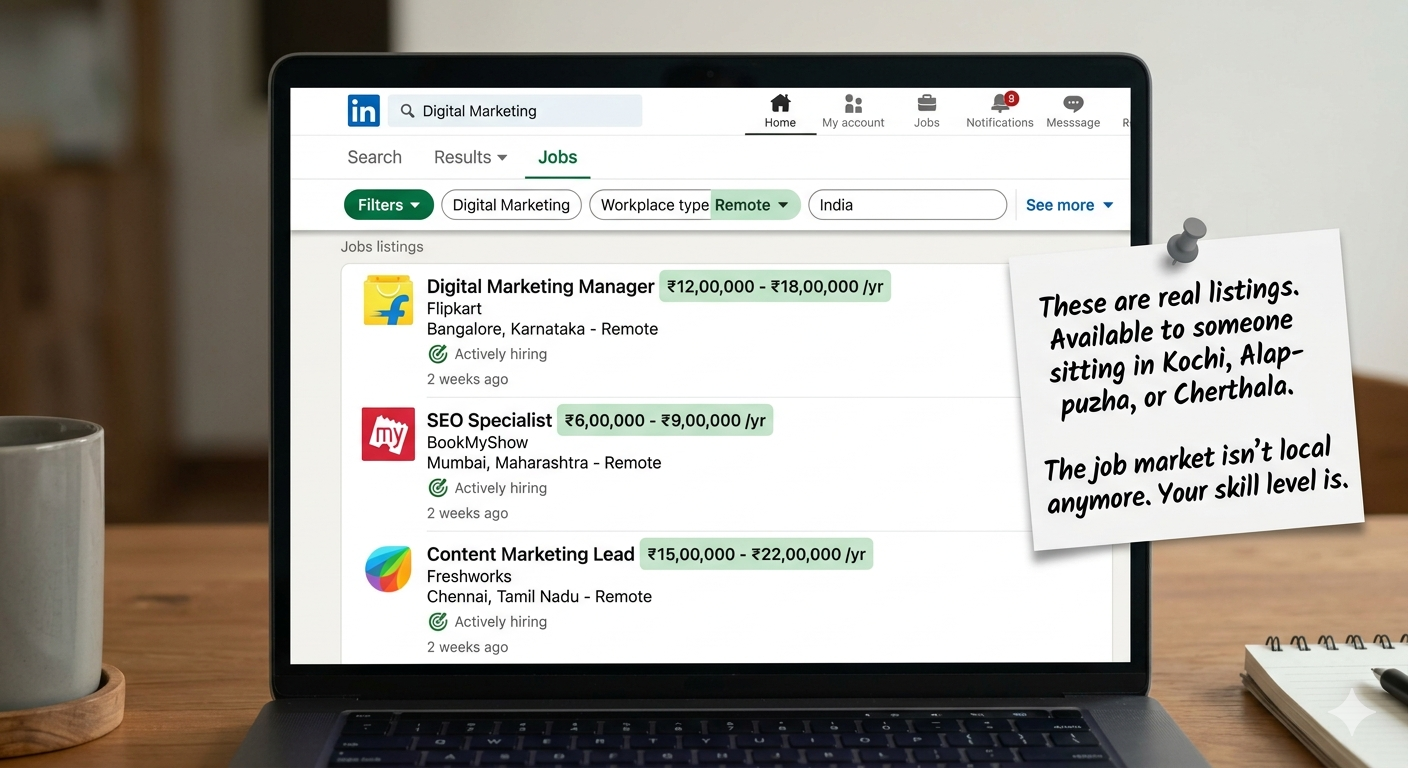
Task: Click the ₹12,00,000 - ₹18,00,000 /yr salary badge
Action: (775, 286)
